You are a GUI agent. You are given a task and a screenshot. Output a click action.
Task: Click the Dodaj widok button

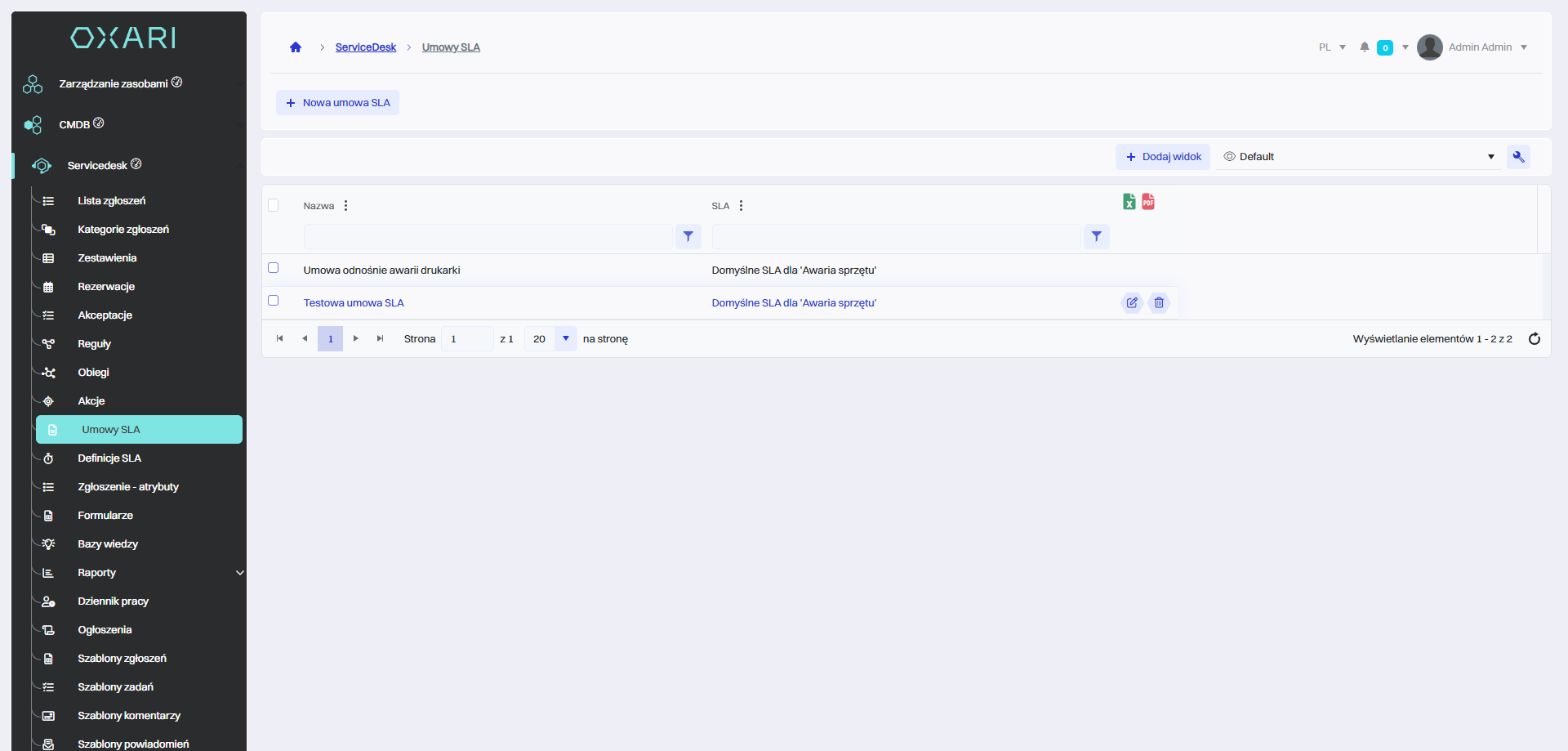(x=1163, y=157)
